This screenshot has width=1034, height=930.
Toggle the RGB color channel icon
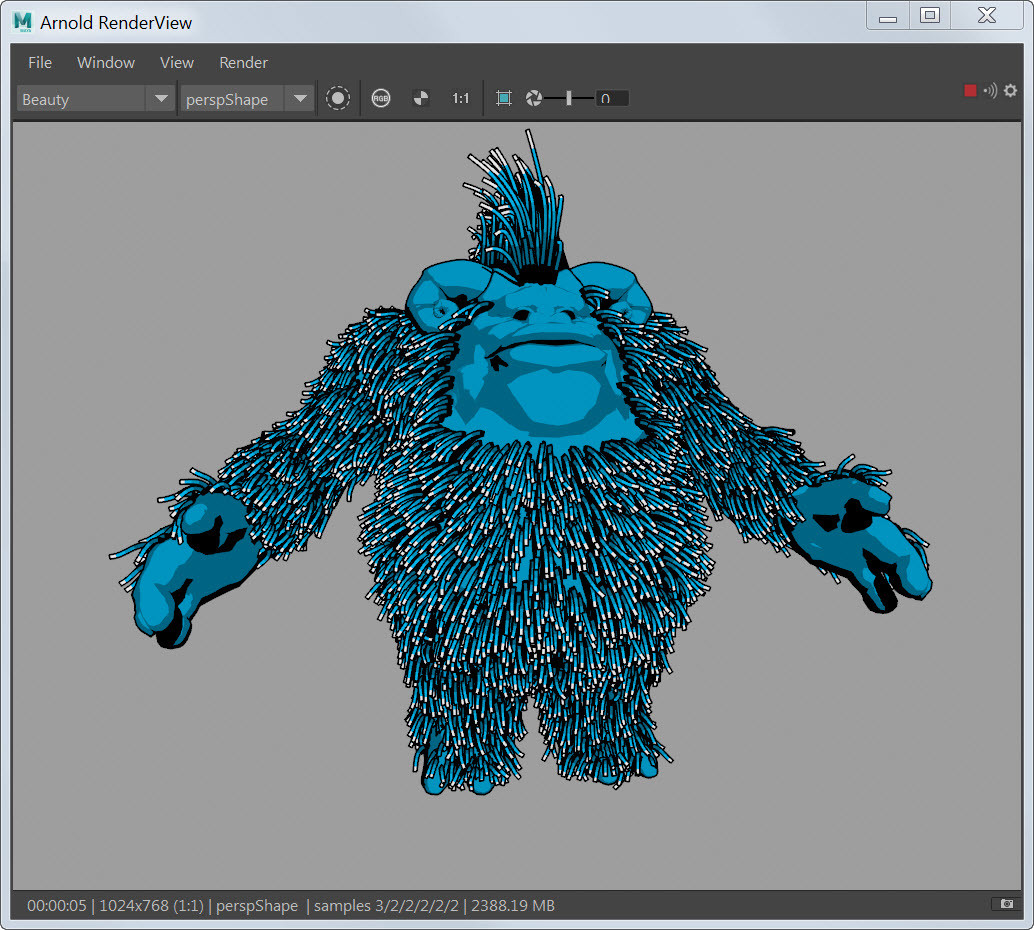coord(381,98)
